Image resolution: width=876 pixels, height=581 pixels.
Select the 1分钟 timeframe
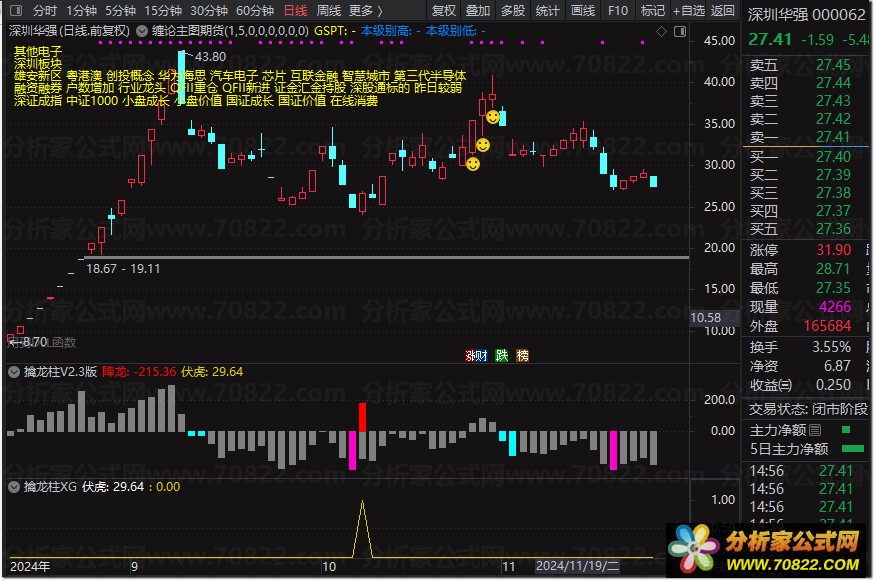point(82,11)
